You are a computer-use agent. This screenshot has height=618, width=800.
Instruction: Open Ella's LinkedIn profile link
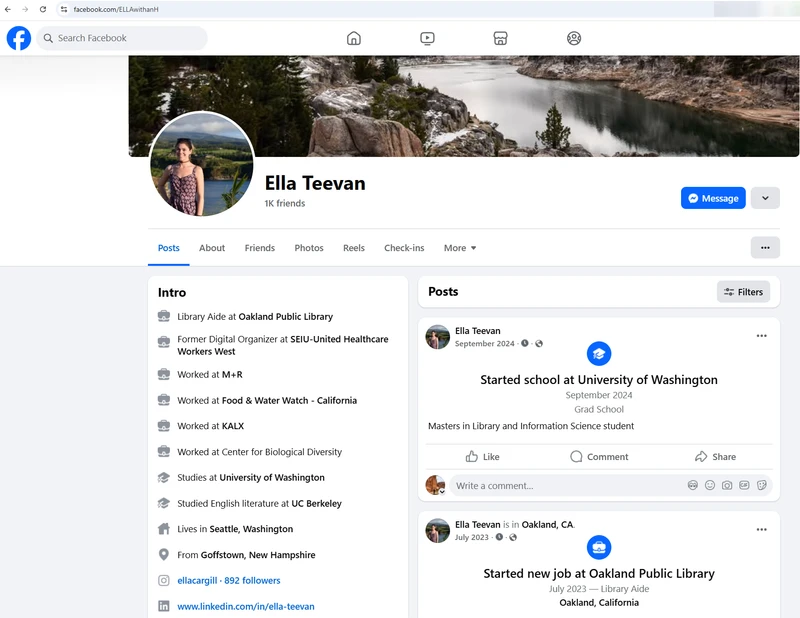point(246,606)
